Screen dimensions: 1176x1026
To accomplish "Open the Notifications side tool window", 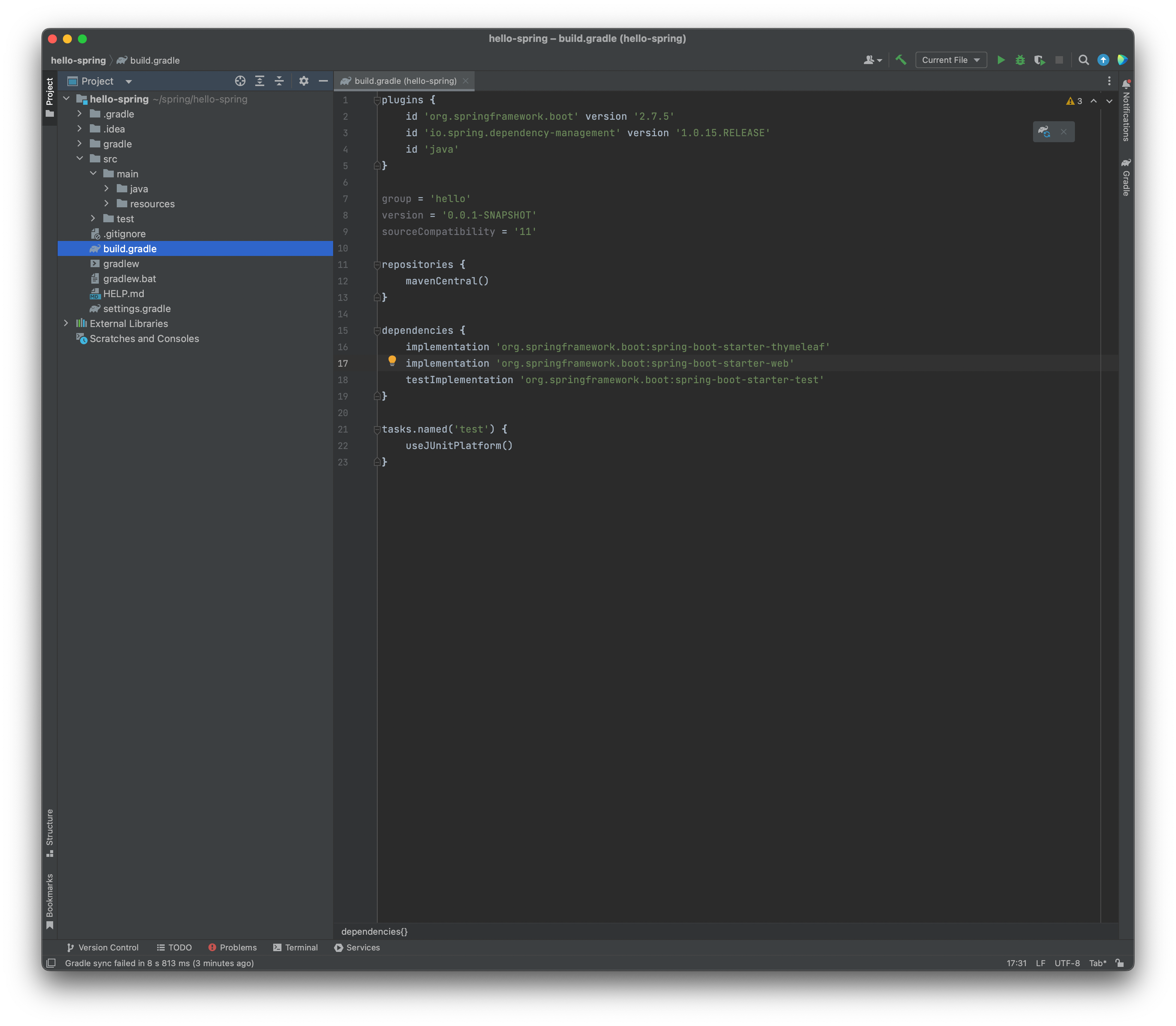I will point(1125,110).
